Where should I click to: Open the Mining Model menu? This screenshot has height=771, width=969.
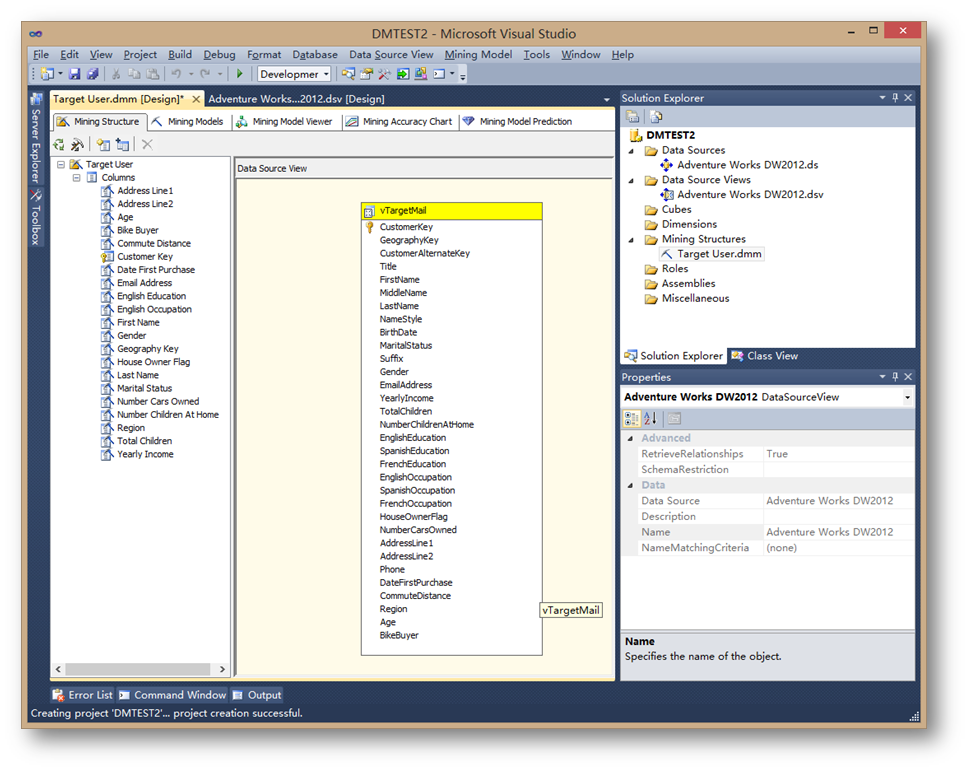[478, 54]
